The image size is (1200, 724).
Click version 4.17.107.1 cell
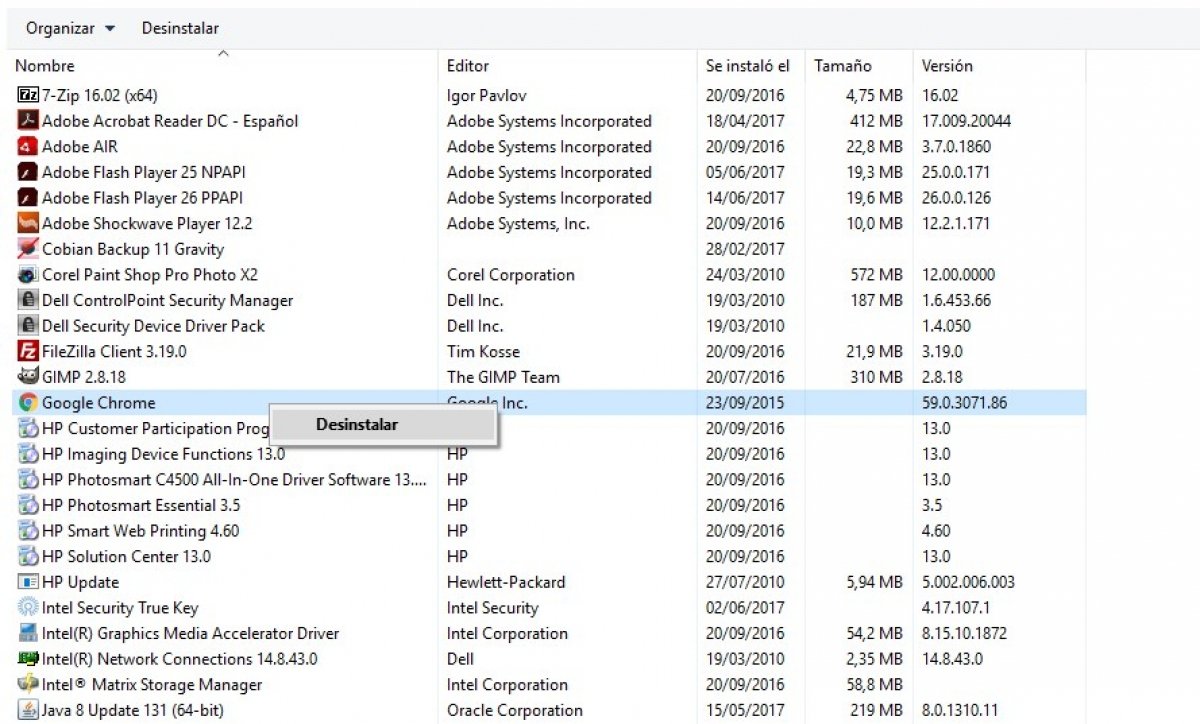point(956,608)
